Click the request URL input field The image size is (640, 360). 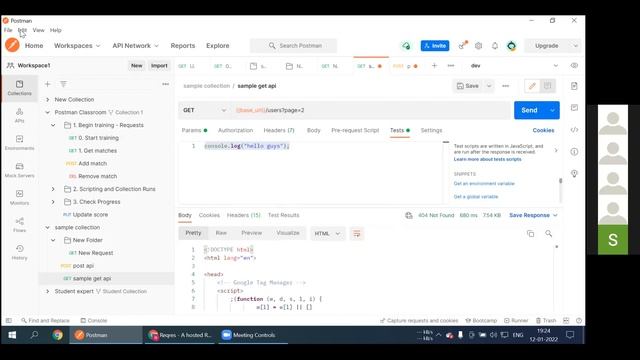371,110
